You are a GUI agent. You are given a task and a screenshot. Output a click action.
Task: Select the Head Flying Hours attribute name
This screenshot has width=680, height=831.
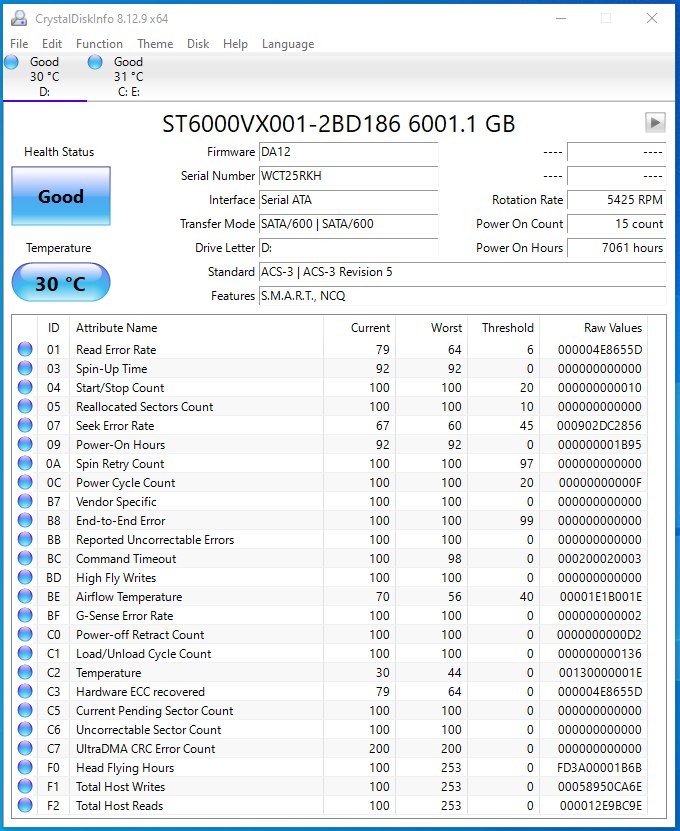125,767
